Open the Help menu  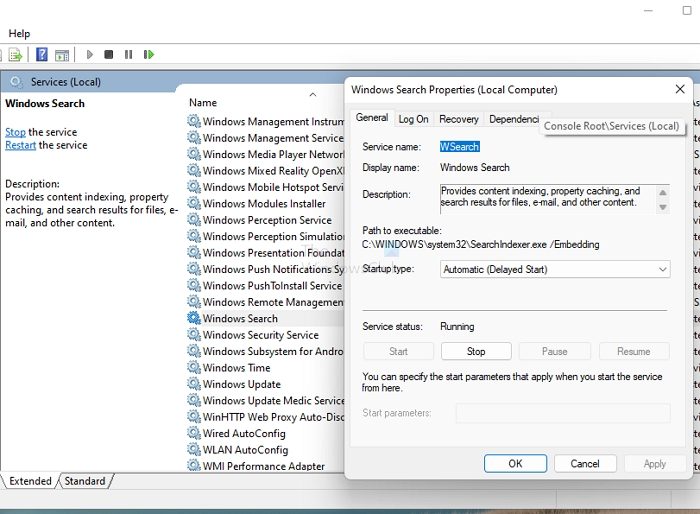[19, 33]
